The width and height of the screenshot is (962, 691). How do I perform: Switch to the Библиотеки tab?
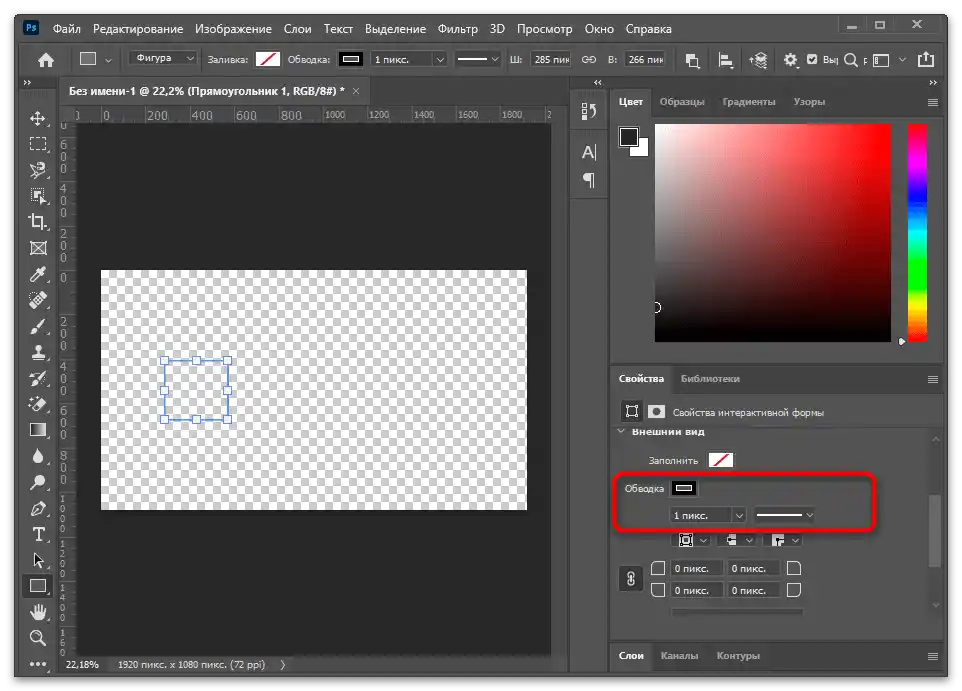tap(710, 379)
